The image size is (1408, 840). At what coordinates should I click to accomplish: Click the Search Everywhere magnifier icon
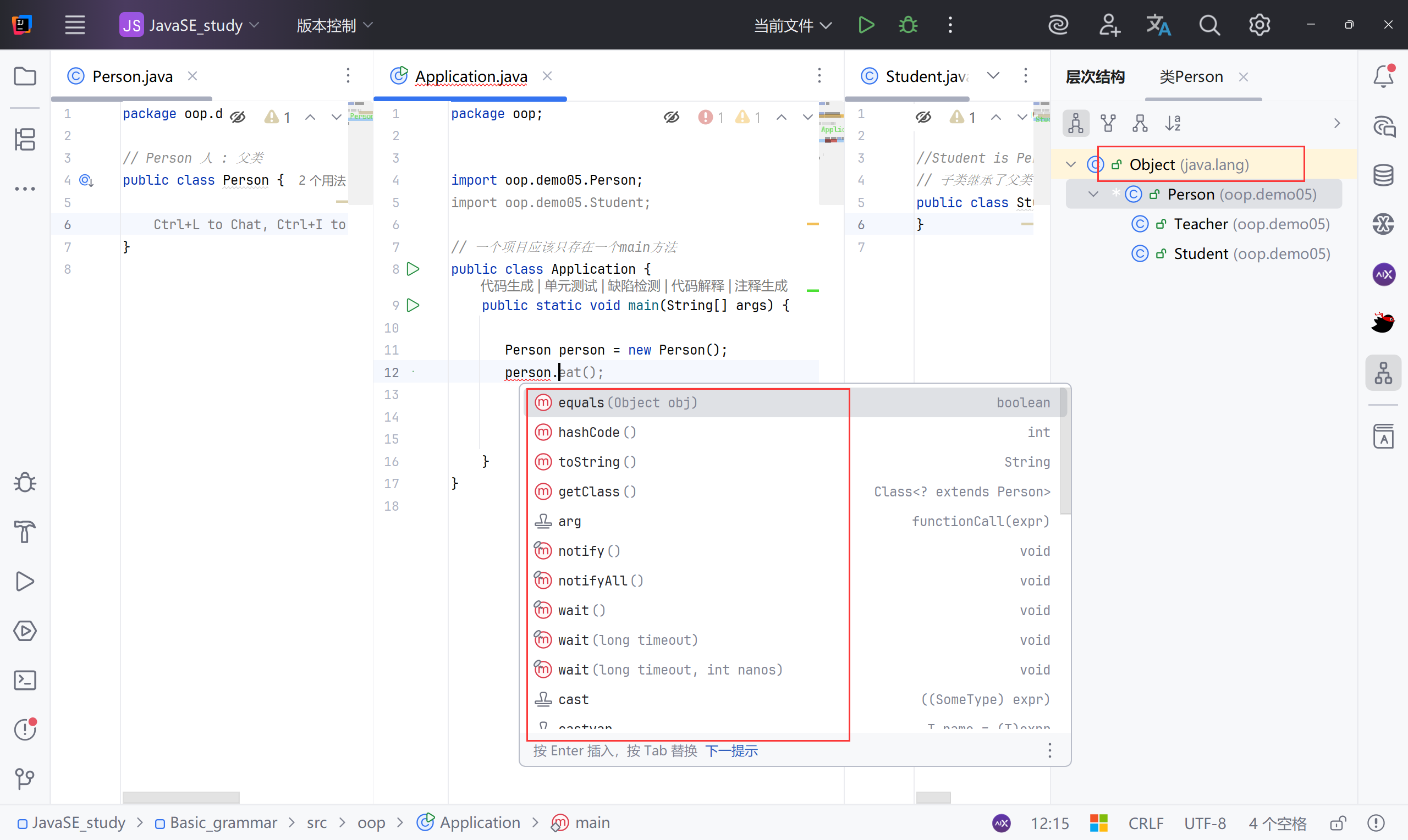click(x=1209, y=25)
